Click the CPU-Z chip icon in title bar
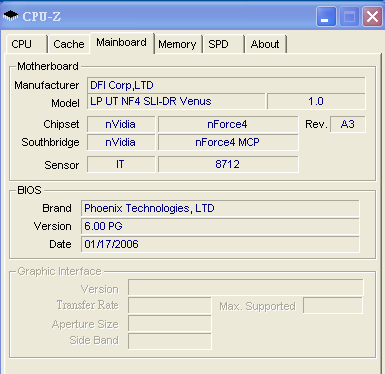The width and height of the screenshot is (385, 374). click(x=10, y=16)
